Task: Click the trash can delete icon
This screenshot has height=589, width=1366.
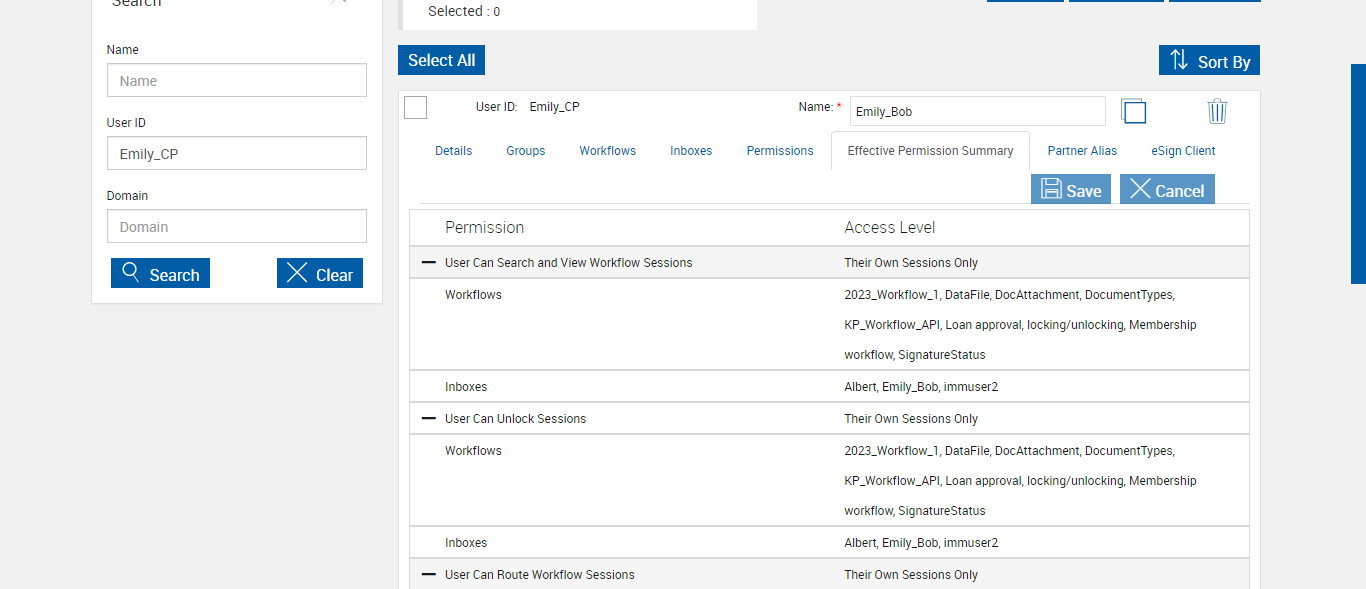Action: point(1217,111)
